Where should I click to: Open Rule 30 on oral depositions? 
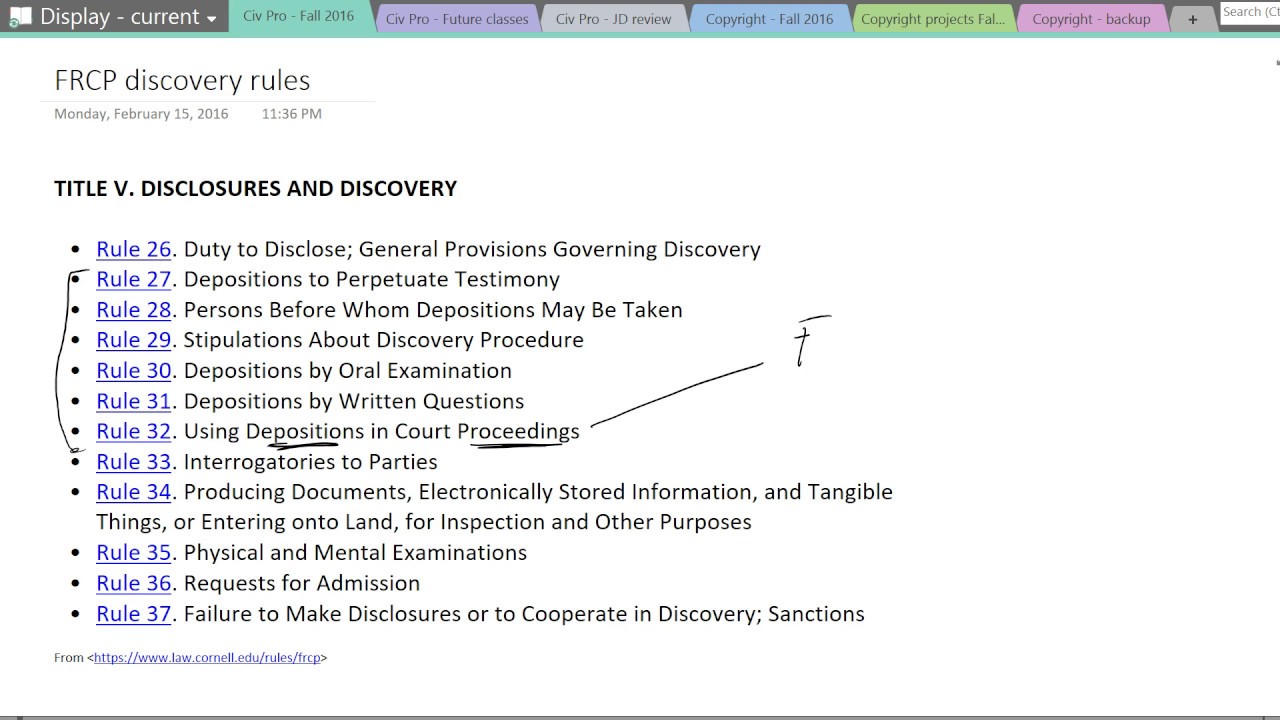[x=134, y=371]
